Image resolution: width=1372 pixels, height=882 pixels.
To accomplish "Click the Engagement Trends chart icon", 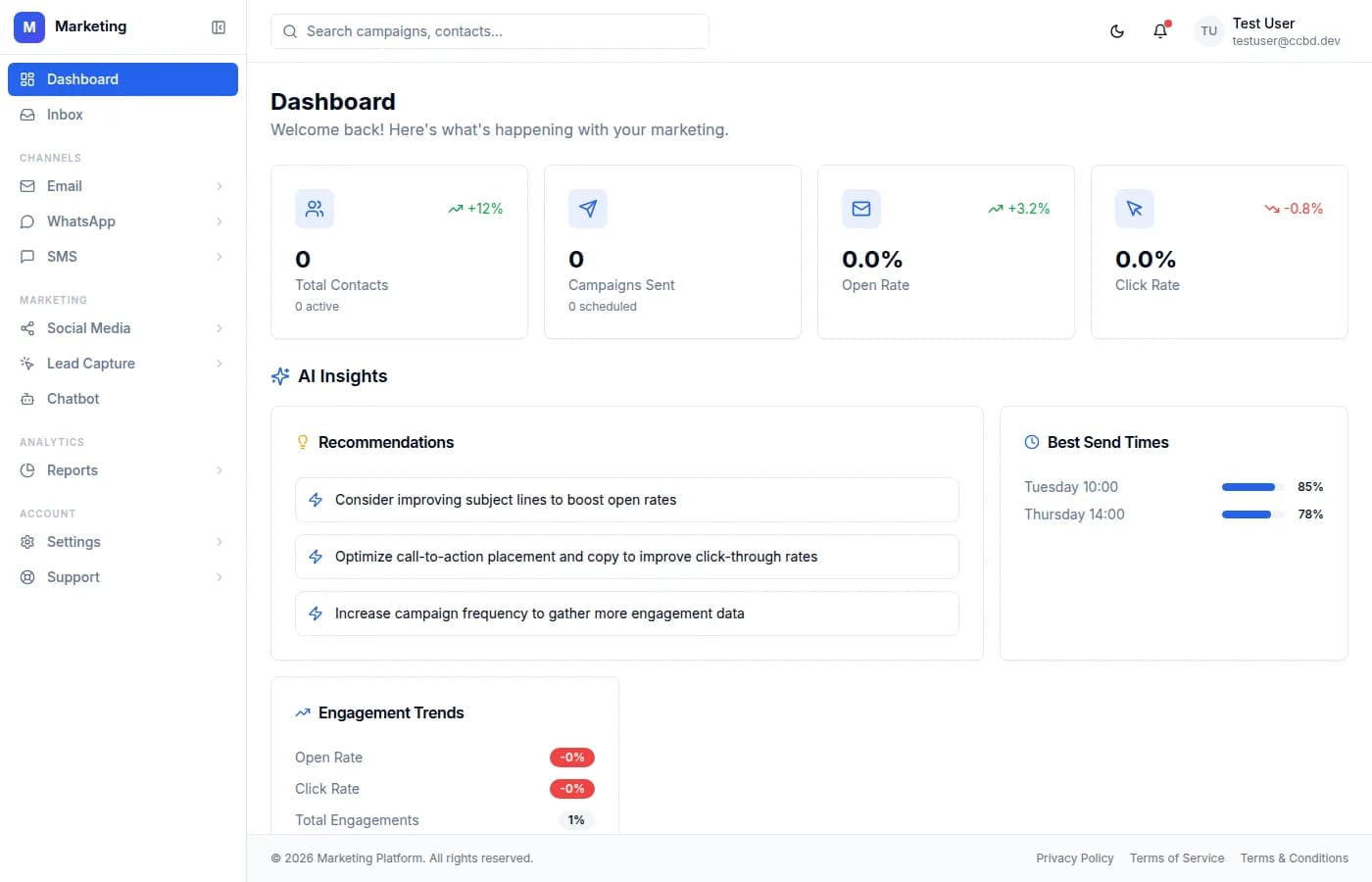I will tap(303, 713).
